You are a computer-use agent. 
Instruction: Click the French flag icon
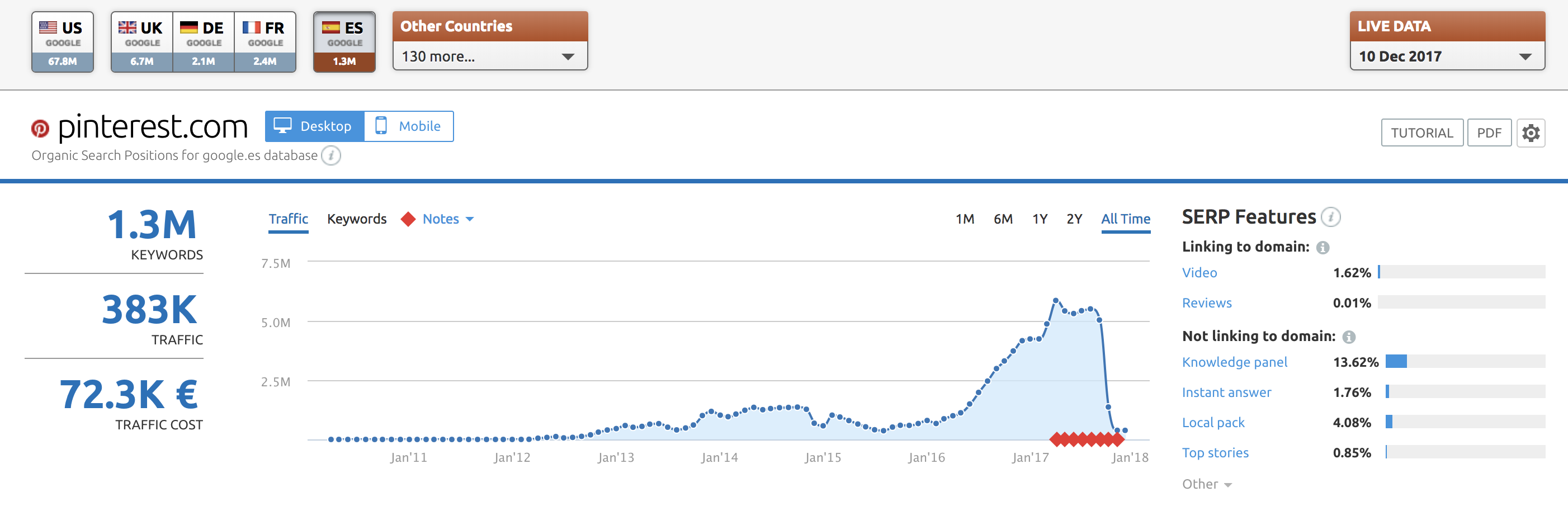252,27
